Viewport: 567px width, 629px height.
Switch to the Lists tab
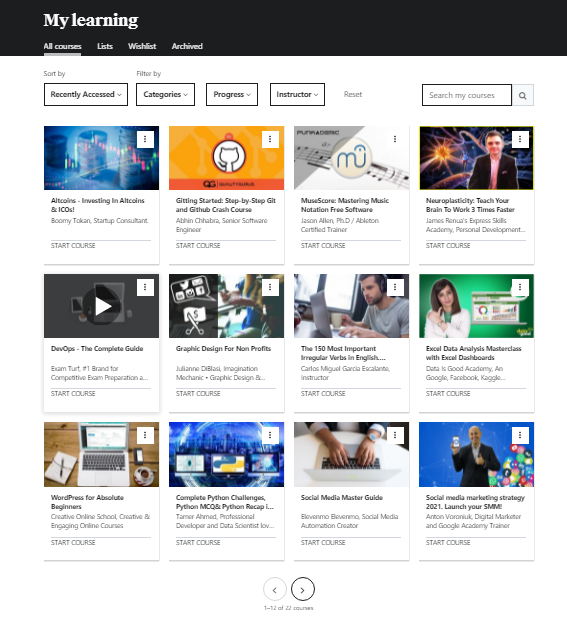105,47
